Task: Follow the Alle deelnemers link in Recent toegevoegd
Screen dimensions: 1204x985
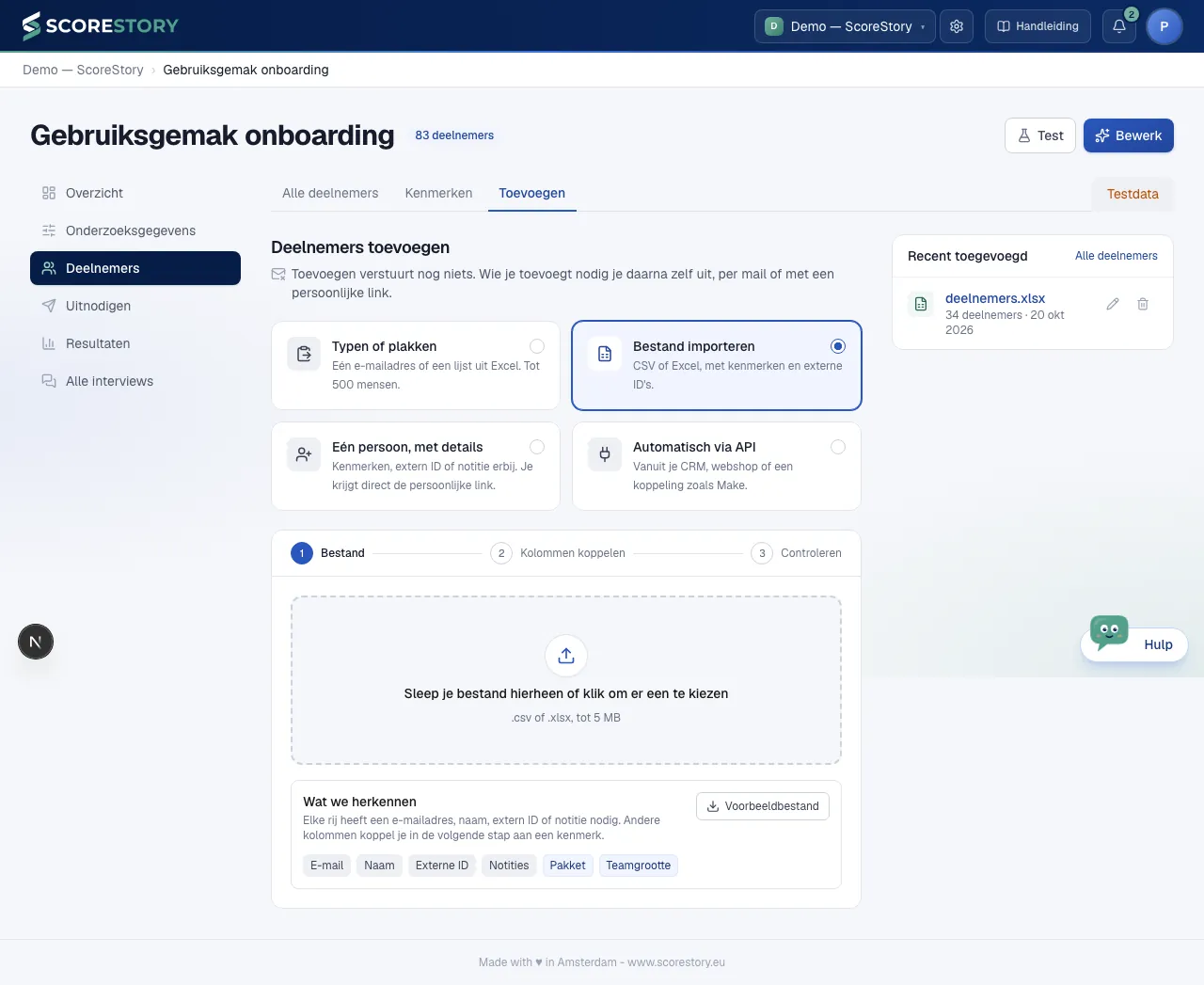Action: click(x=1116, y=256)
